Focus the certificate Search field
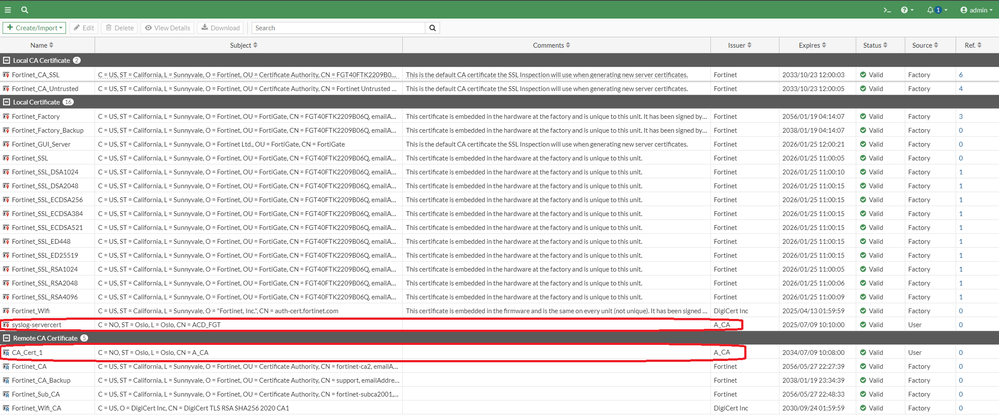Viewport: 999px width, 416px height. (338, 28)
